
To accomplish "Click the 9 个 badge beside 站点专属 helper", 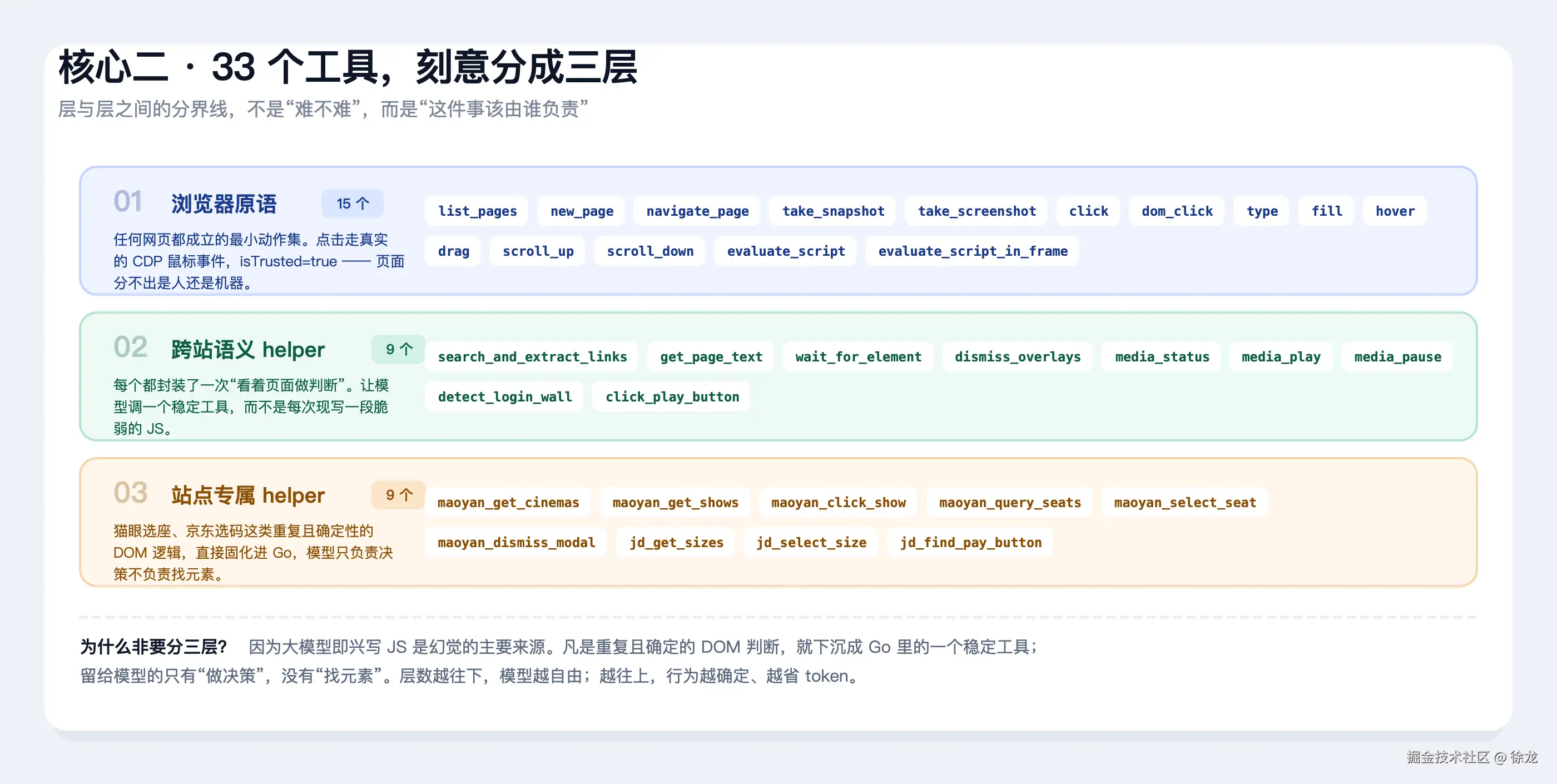I will (x=399, y=495).
